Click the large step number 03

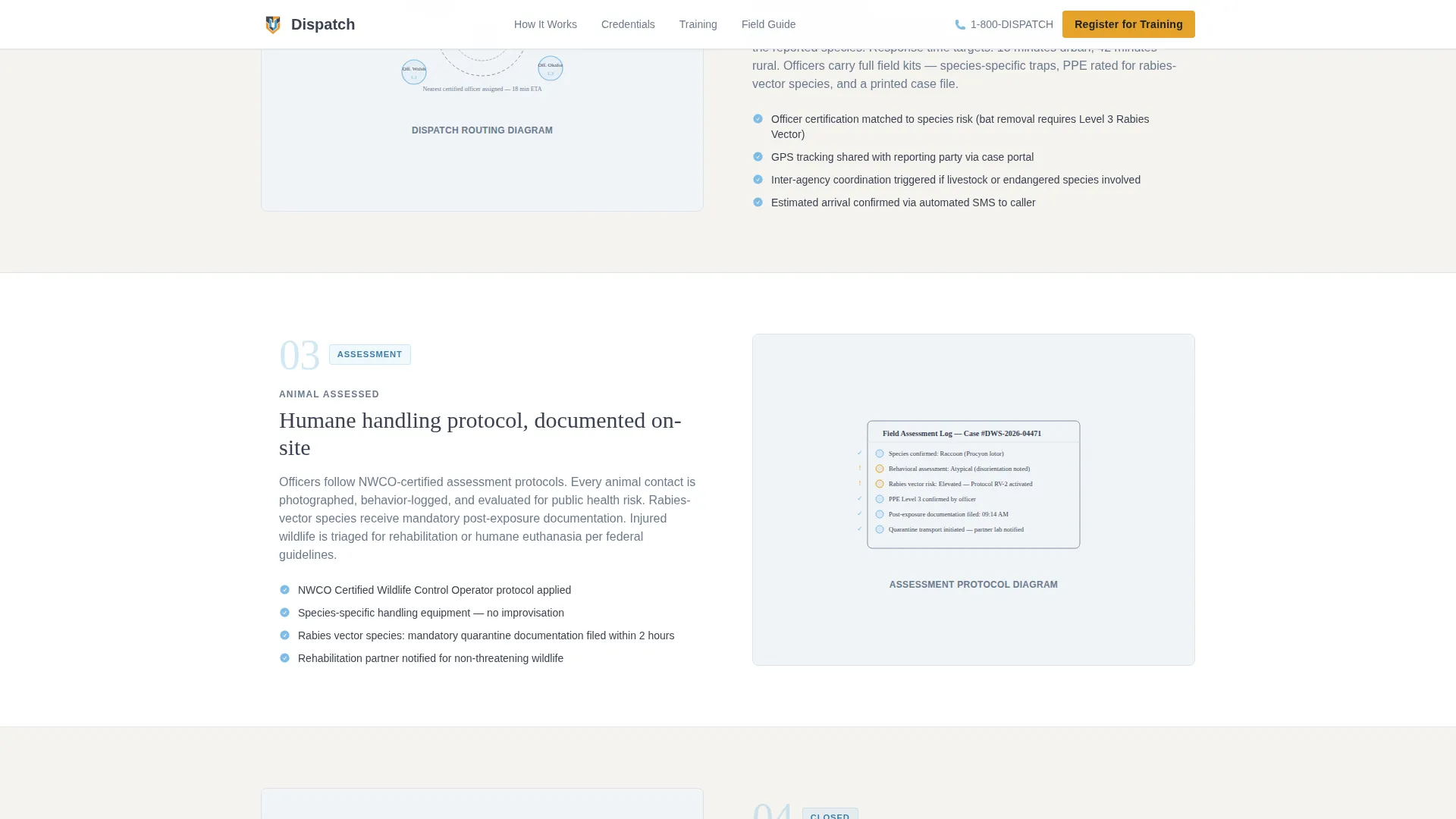(x=300, y=355)
